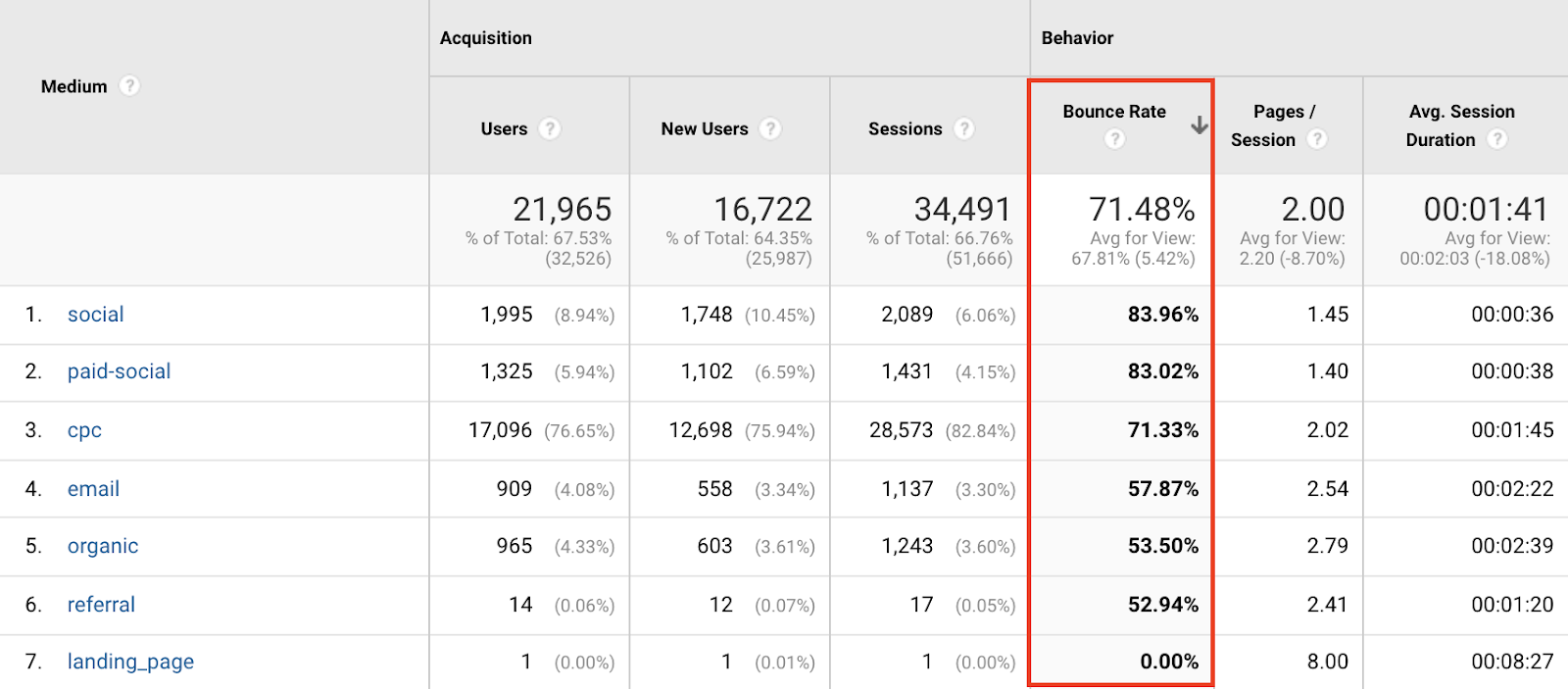Click the email medium link
The width and height of the screenshot is (1568, 689).
point(93,488)
